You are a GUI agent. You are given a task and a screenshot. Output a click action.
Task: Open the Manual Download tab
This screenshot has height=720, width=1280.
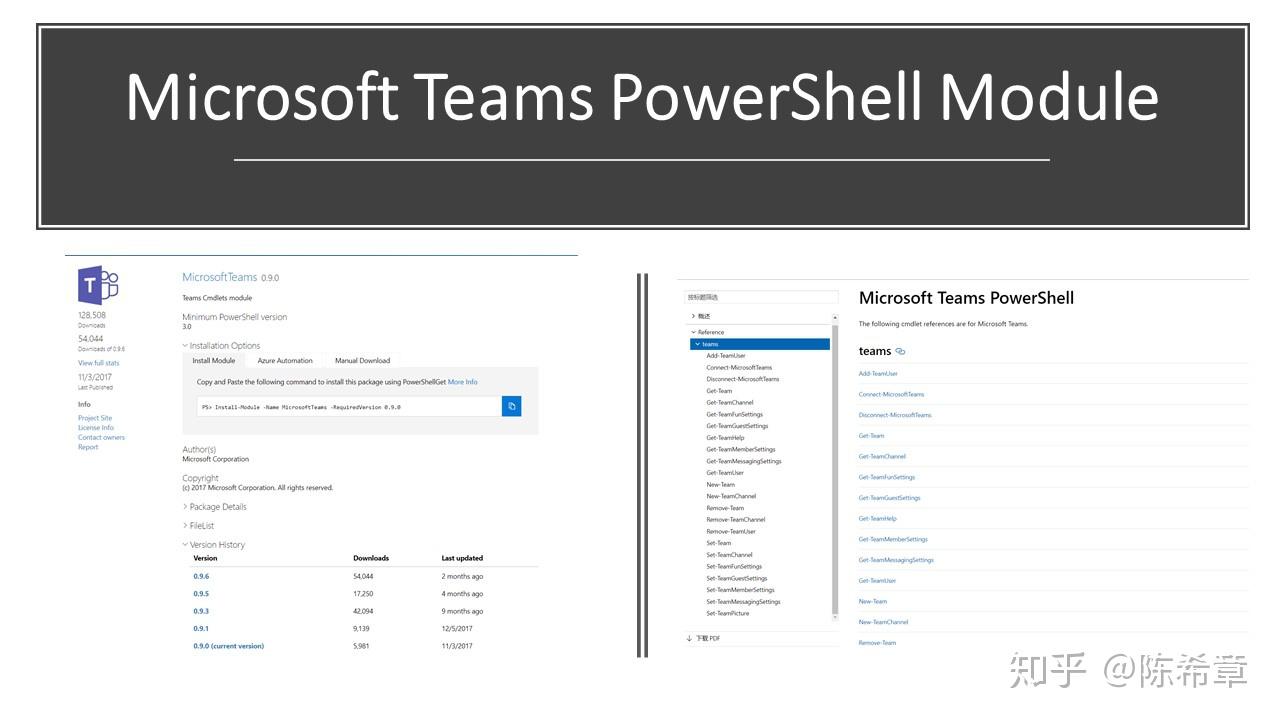(x=362, y=361)
